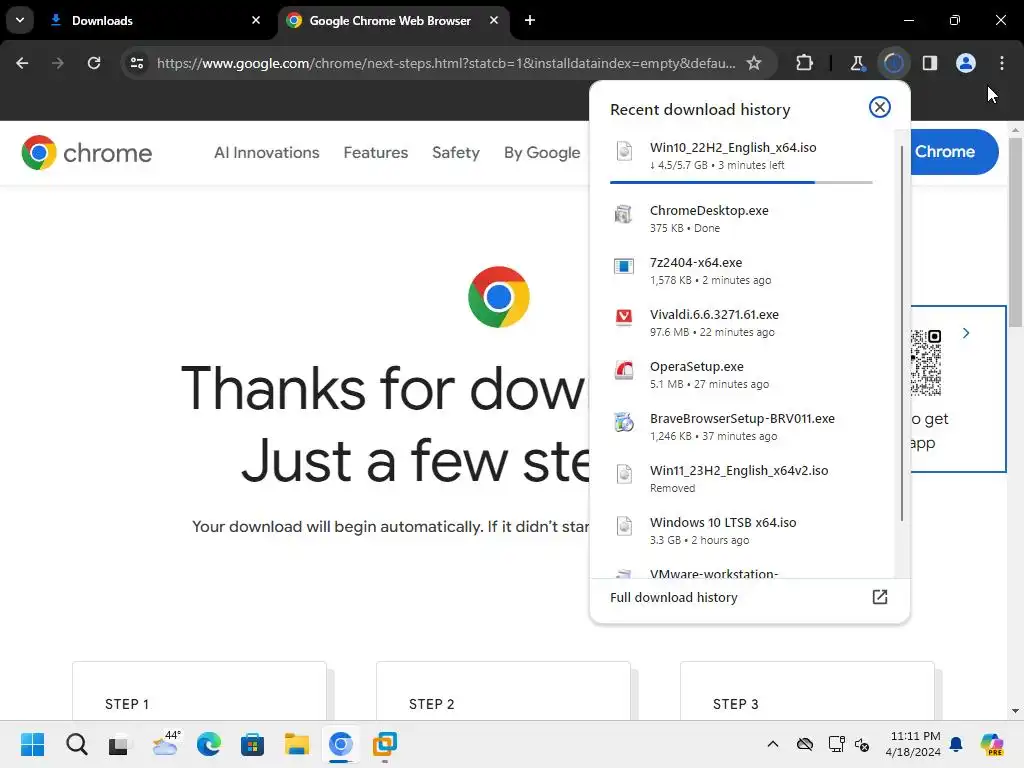
Task: Click the download popup scrollbar
Action: tap(902, 333)
